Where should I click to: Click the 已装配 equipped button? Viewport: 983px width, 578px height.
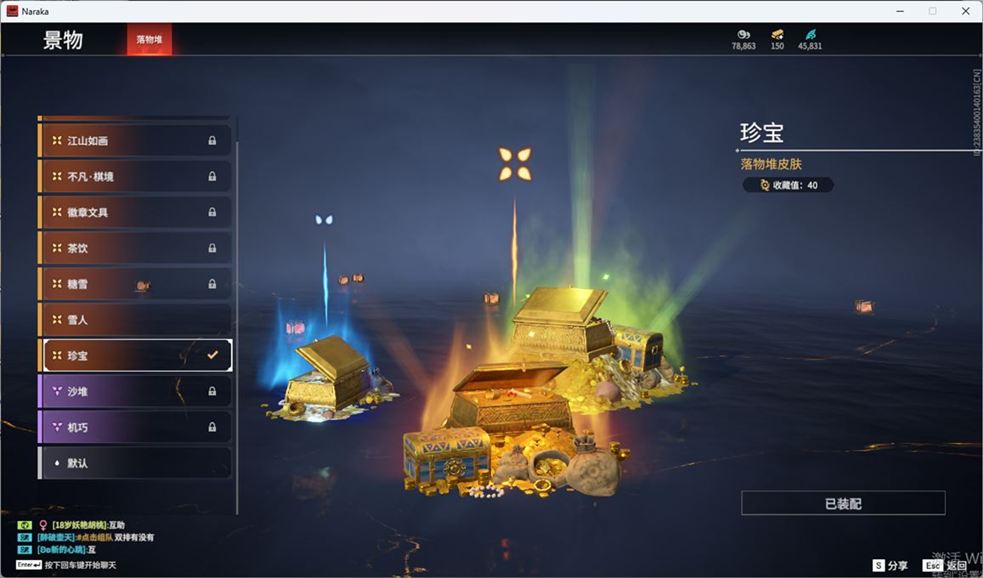(x=843, y=503)
